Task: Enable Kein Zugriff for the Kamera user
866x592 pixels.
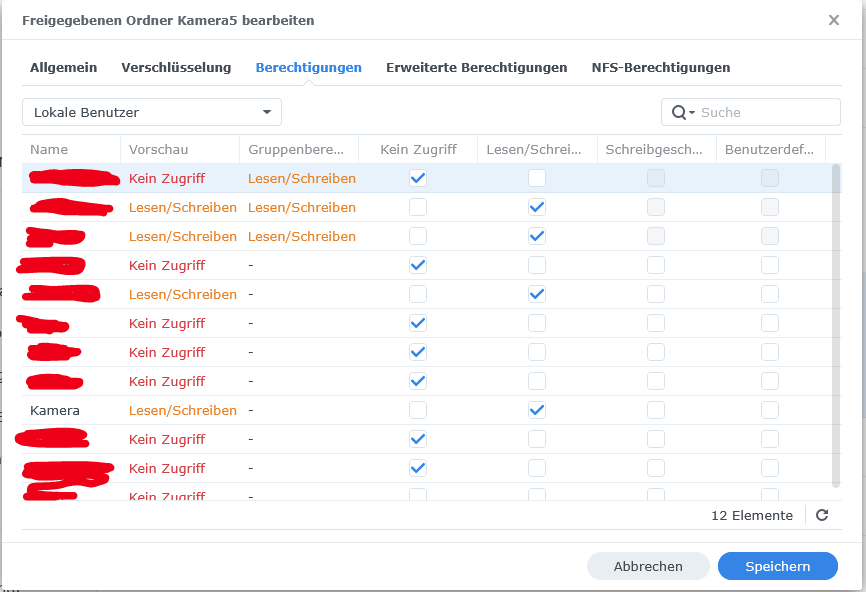Action: (x=418, y=410)
